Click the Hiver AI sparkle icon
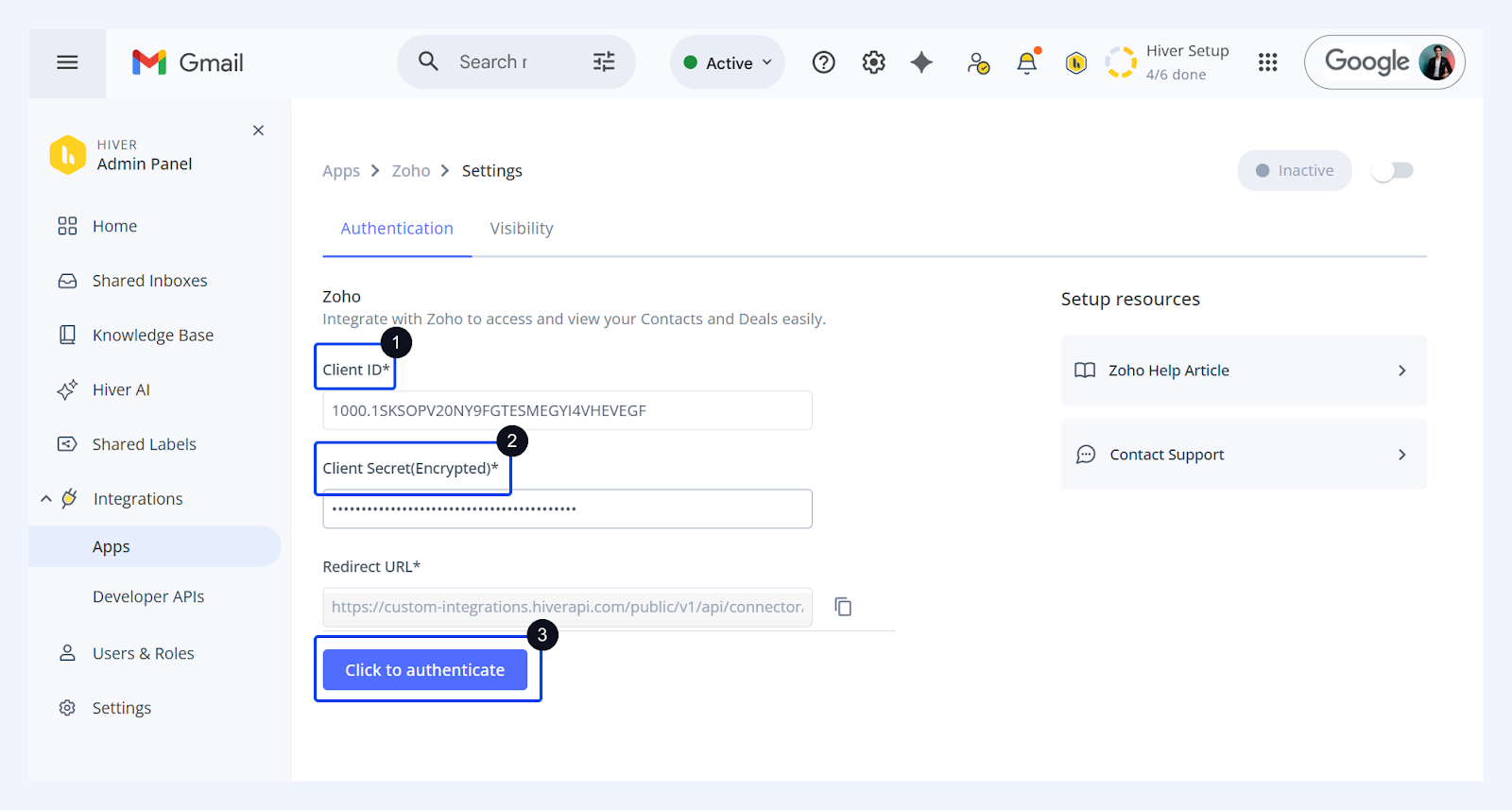The height and width of the screenshot is (810, 1512). tap(67, 389)
